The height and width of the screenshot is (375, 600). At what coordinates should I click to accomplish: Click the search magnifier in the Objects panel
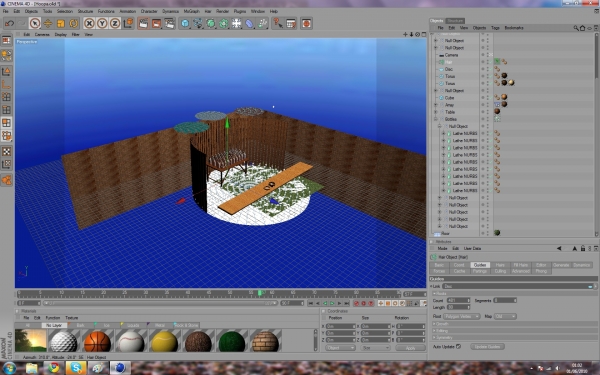[576, 28]
